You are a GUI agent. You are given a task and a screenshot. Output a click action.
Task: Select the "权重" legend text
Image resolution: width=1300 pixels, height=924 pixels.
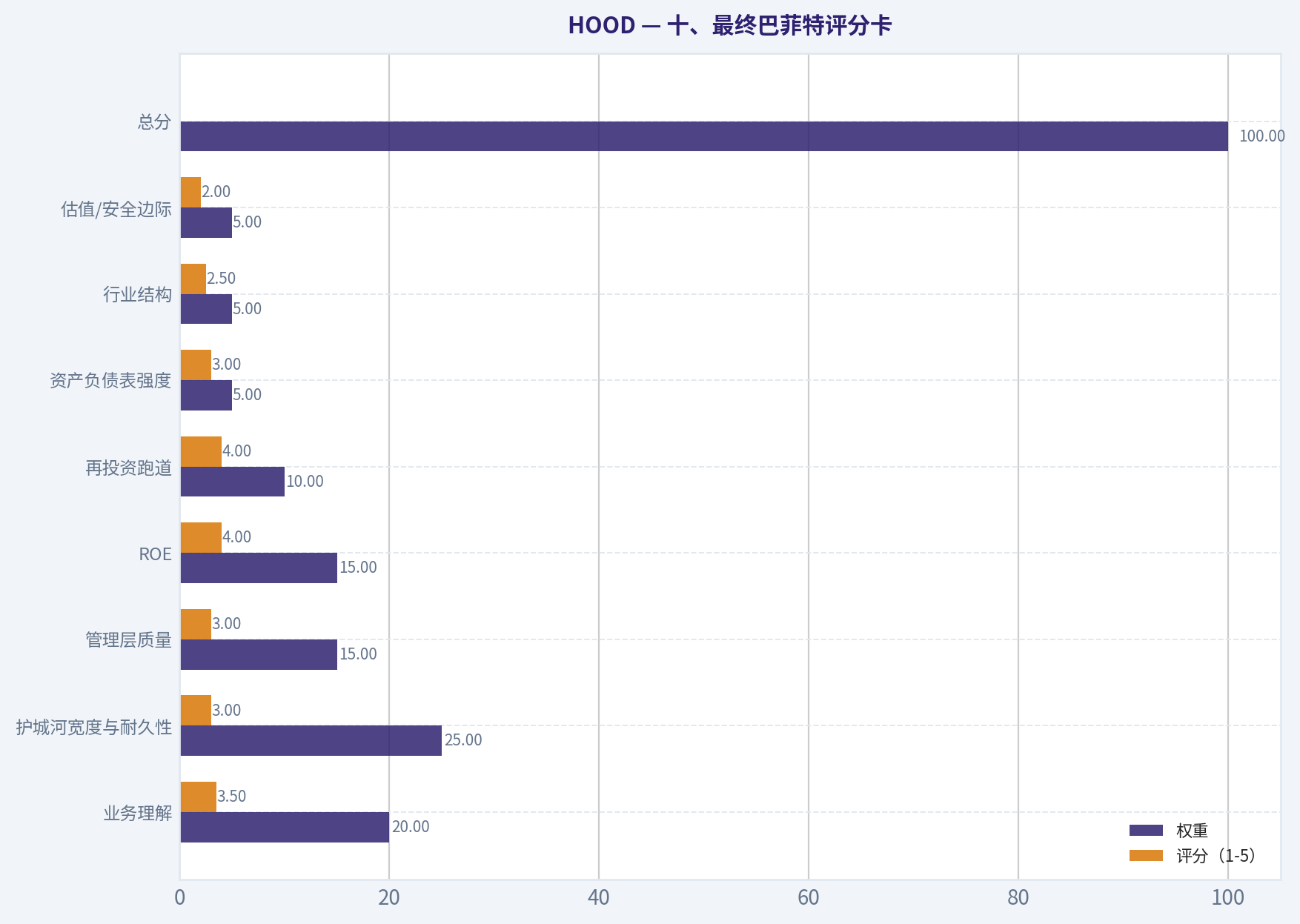(1193, 831)
